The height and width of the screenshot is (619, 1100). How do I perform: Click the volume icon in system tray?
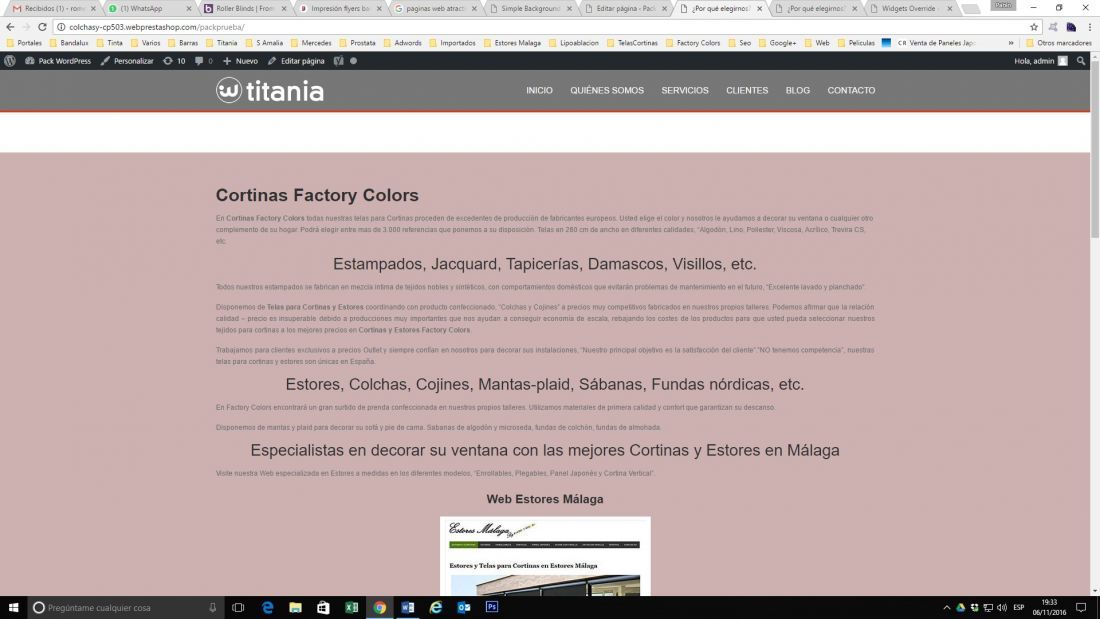[x=1002, y=608]
